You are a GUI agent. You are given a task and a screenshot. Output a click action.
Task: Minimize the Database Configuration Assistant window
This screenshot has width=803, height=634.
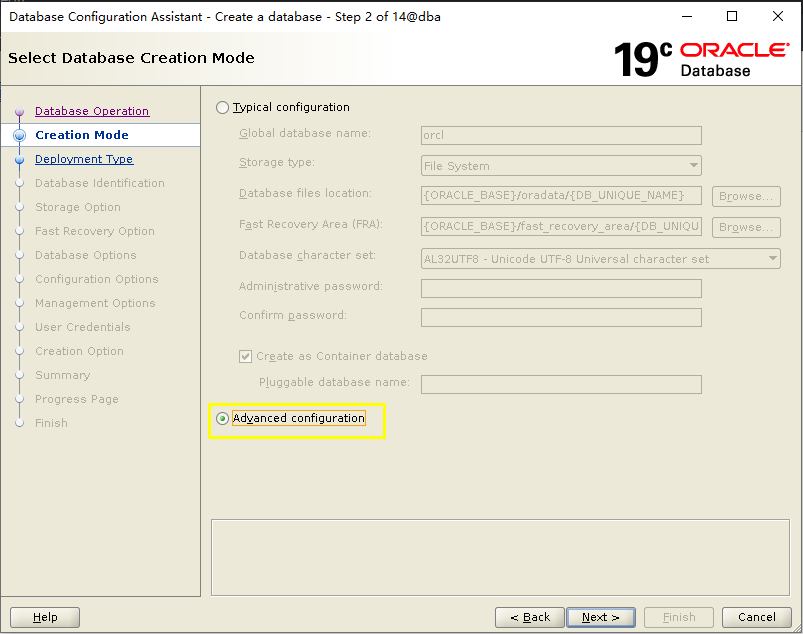click(x=687, y=16)
